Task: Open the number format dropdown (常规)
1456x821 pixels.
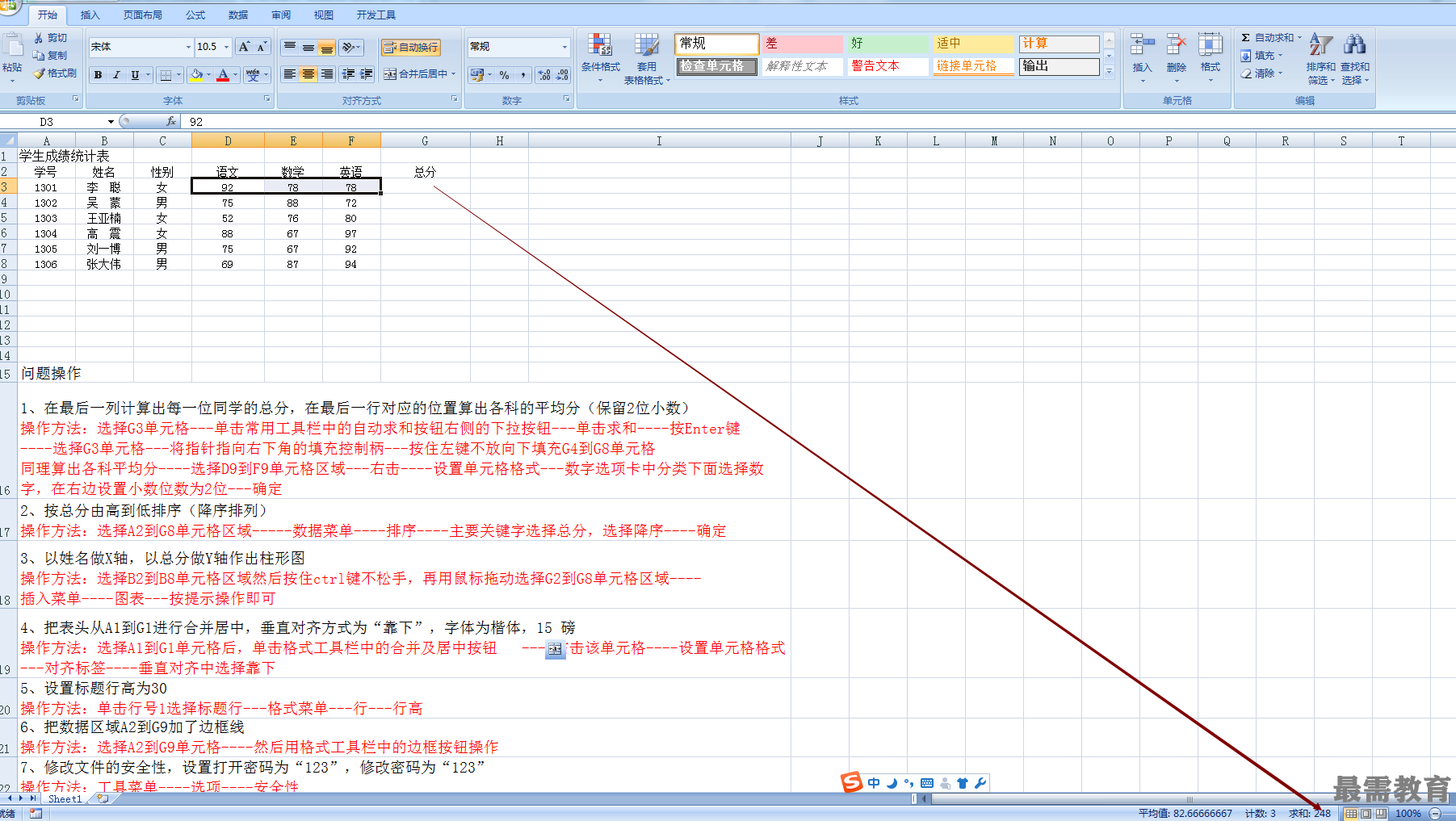Action: pos(564,47)
